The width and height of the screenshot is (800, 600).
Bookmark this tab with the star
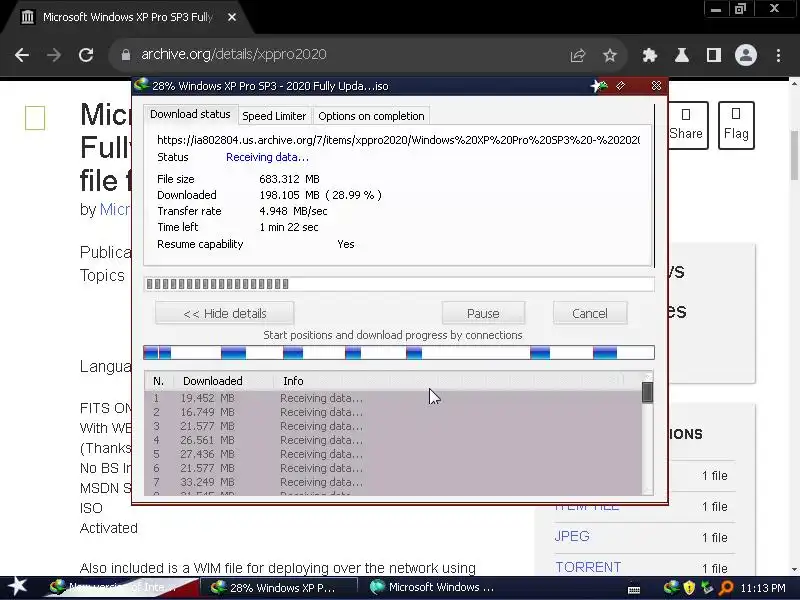[610, 55]
